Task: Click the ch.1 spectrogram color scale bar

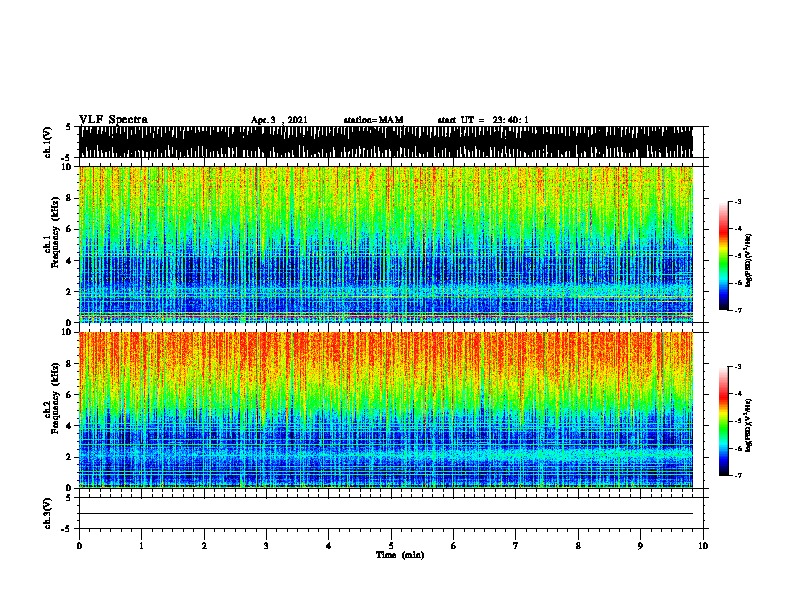Action: [x=724, y=256]
